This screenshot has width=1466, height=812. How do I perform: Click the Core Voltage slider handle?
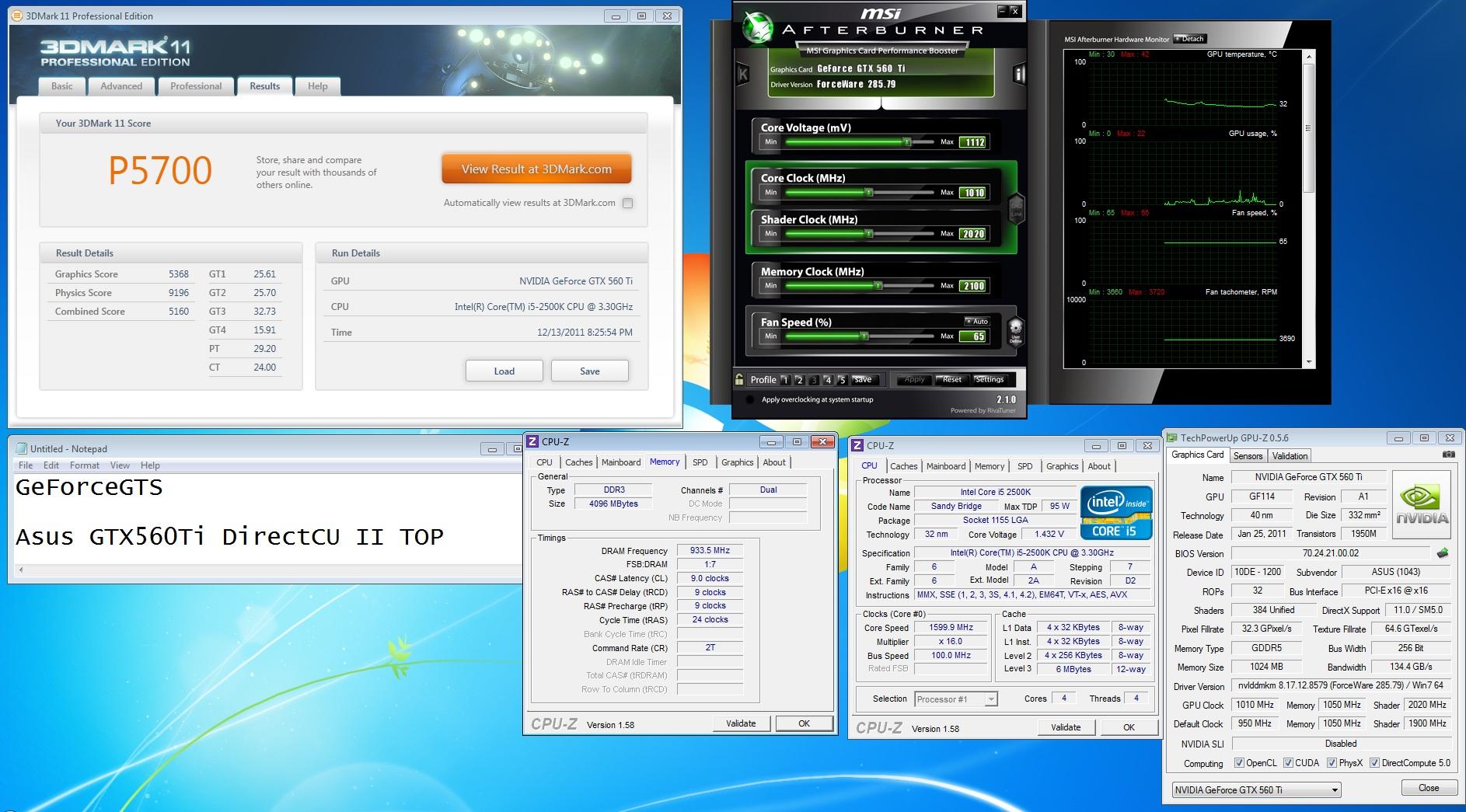coord(906,142)
